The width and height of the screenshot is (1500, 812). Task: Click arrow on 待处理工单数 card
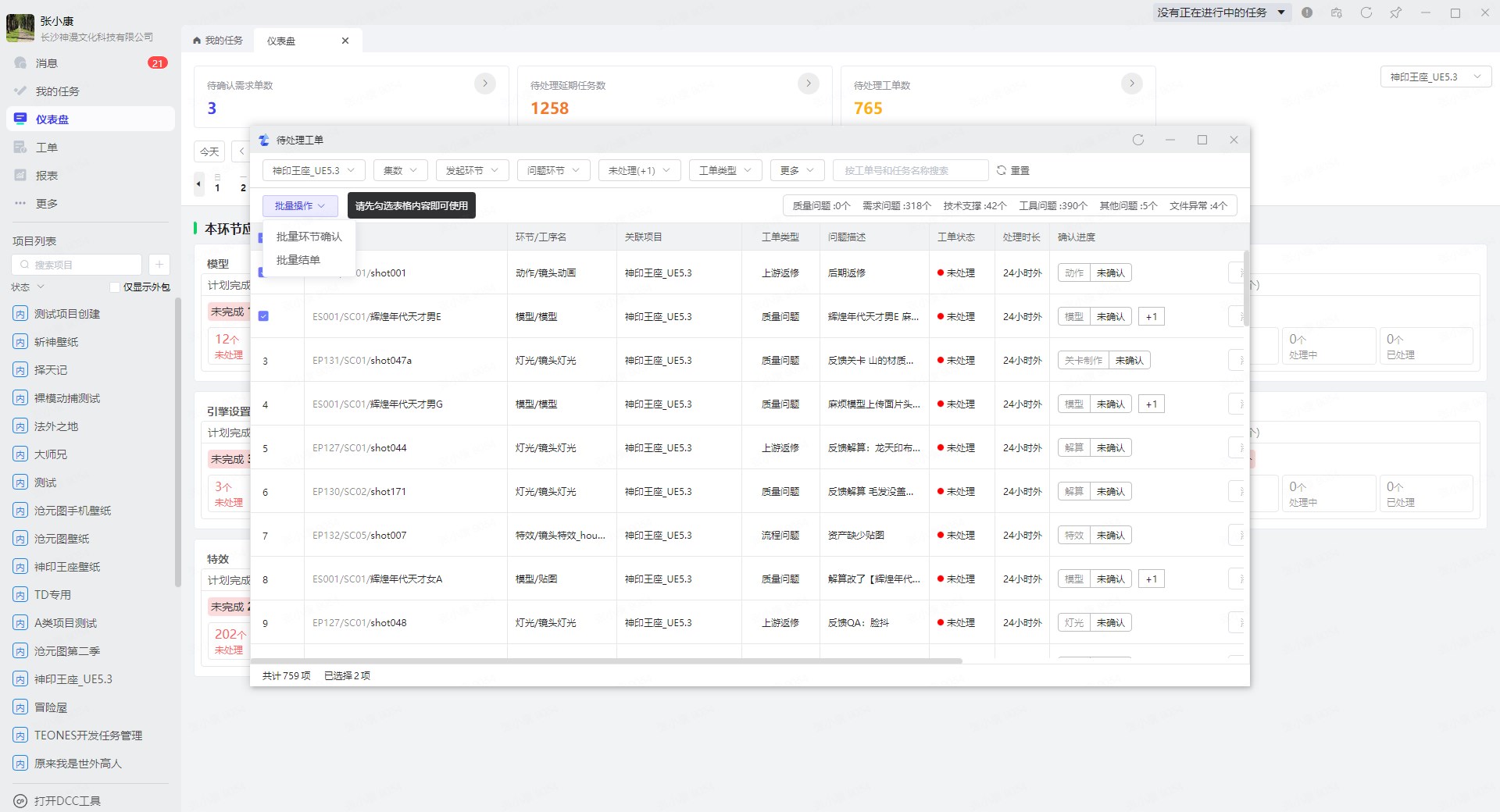click(1132, 84)
